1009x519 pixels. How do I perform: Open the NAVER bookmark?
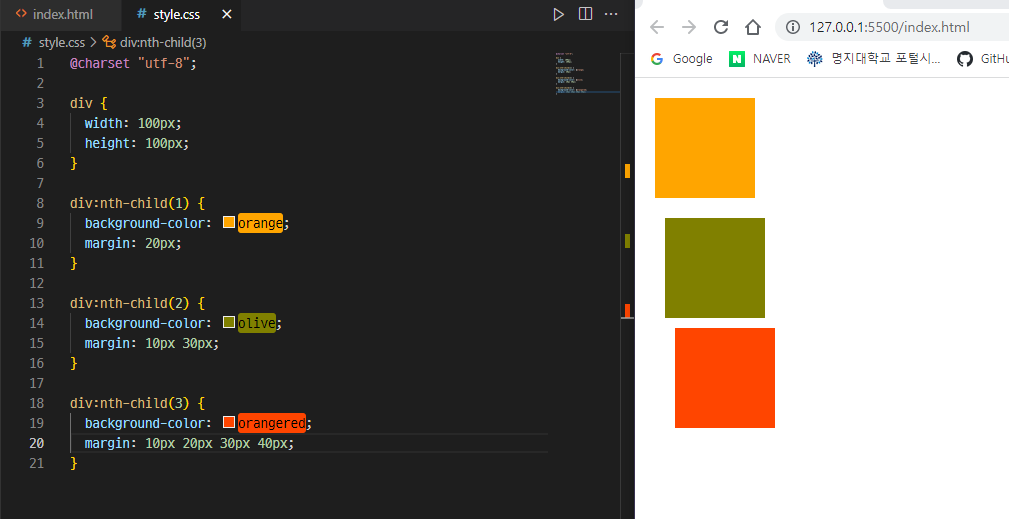click(760, 59)
